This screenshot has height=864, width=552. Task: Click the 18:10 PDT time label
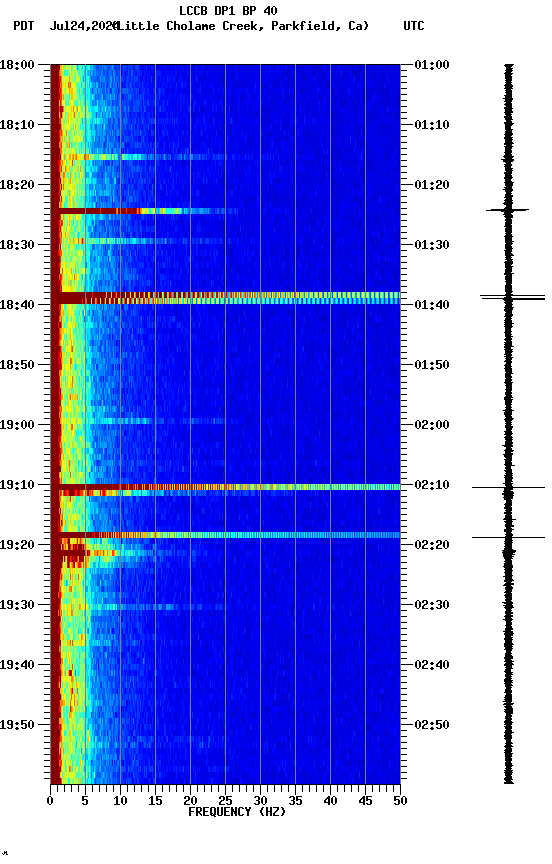[17, 125]
